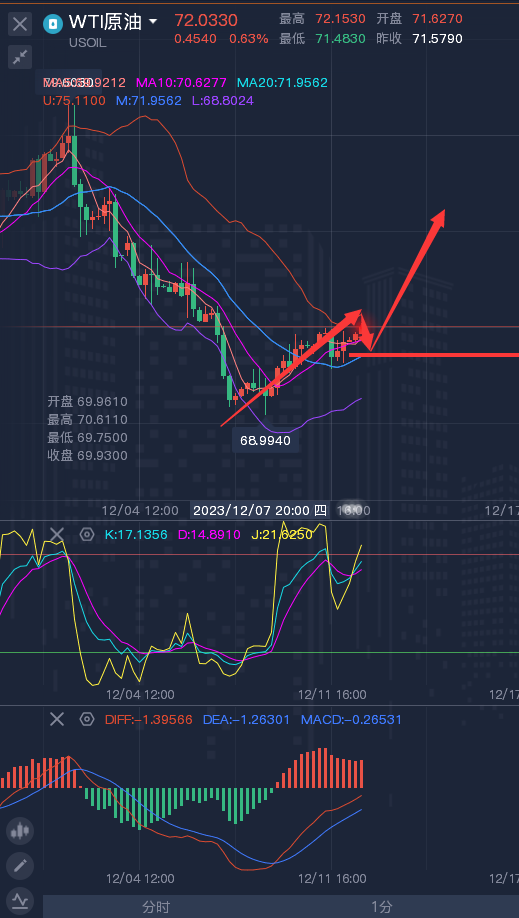519x918 pixels.
Task: Switch to the 1分 timeframe tab
Action: point(382,907)
